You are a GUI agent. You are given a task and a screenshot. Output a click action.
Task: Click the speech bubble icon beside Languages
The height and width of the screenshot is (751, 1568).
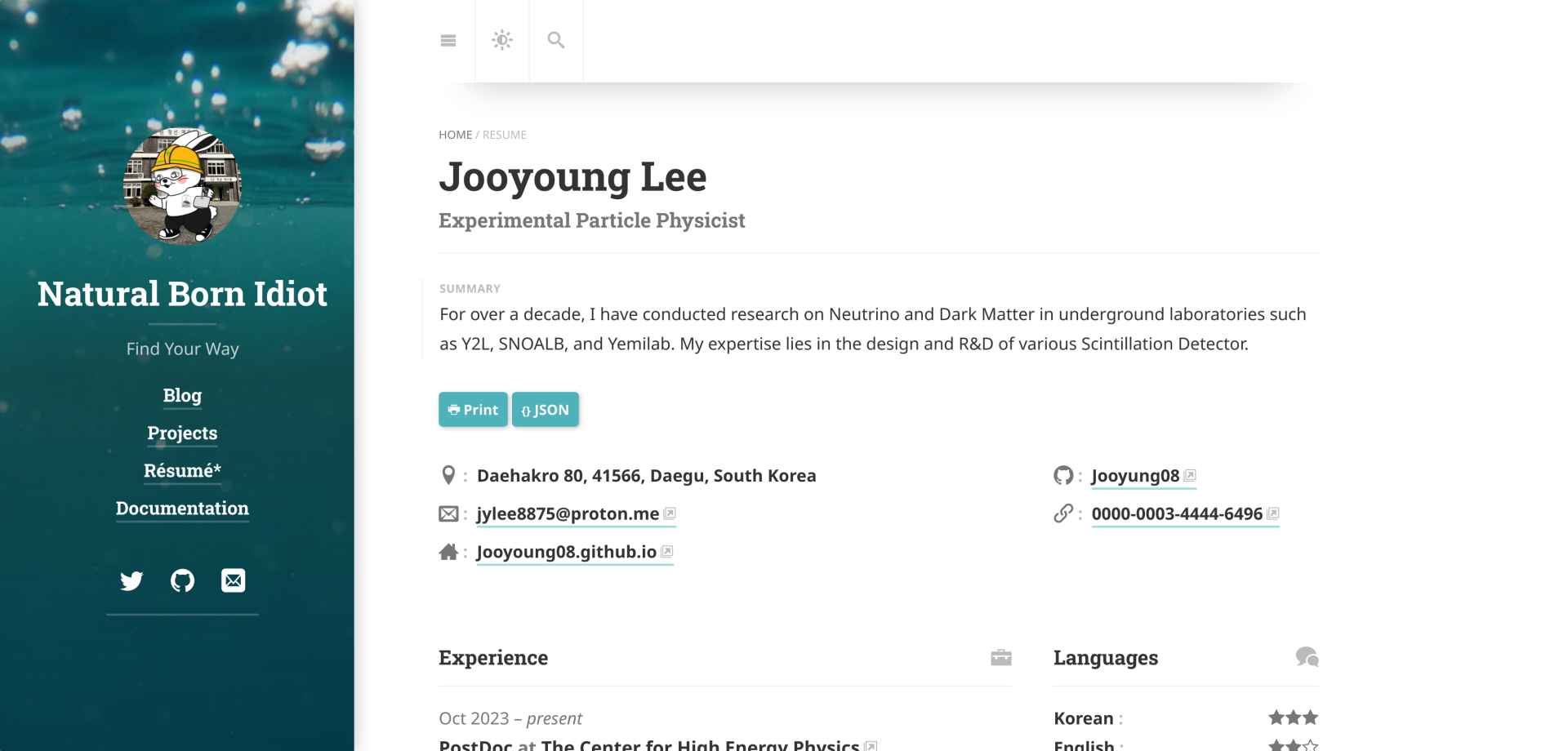click(1306, 656)
